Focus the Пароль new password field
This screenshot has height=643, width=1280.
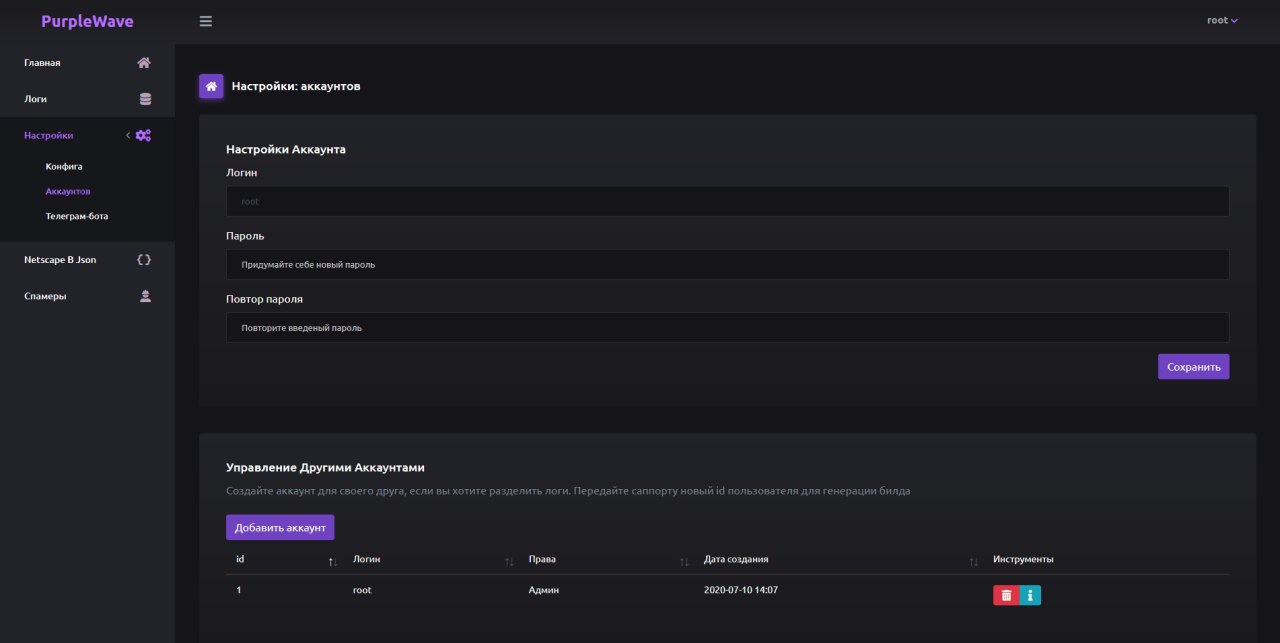[x=727, y=265]
